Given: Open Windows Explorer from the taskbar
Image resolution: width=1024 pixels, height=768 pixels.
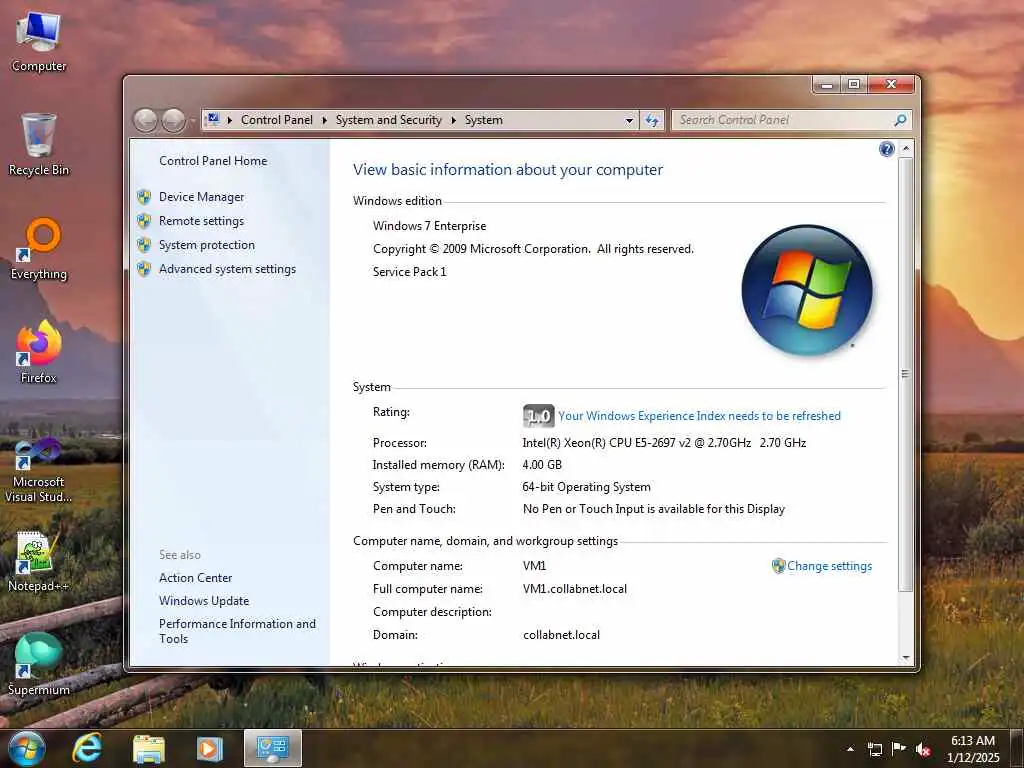Looking at the screenshot, I should click(x=149, y=748).
